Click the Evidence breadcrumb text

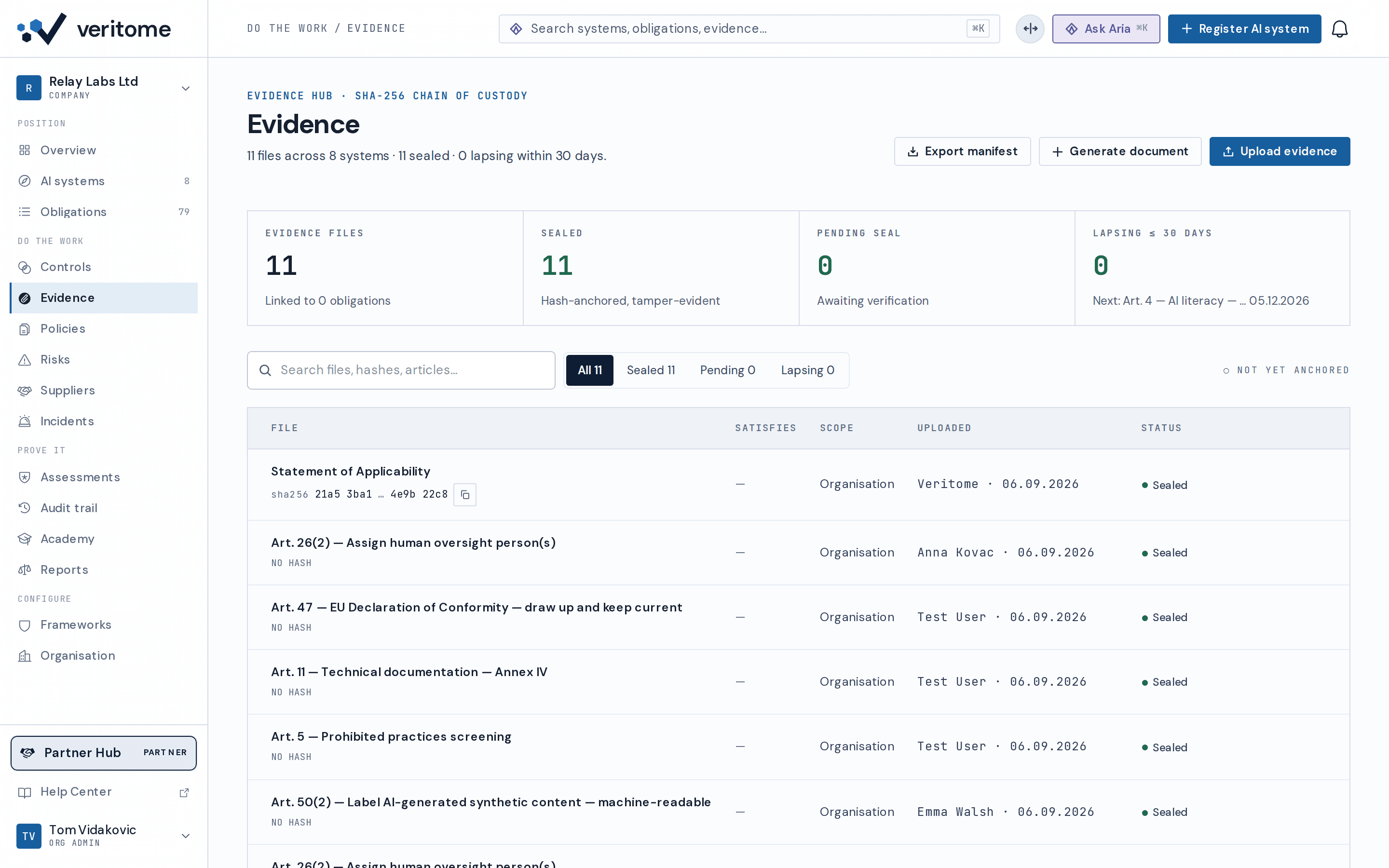click(x=376, y=29)
